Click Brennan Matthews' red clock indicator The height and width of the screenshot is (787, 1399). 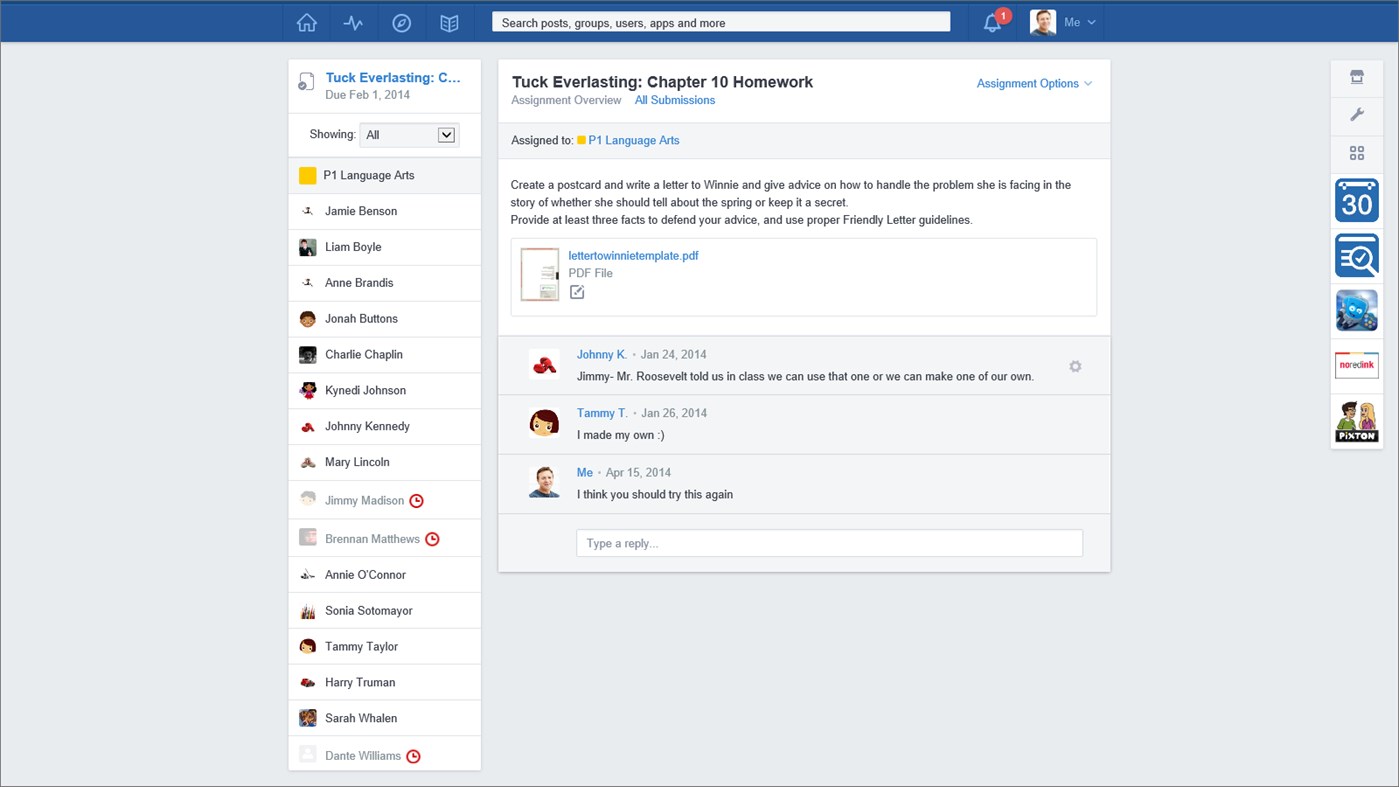(x=432, y=538)
